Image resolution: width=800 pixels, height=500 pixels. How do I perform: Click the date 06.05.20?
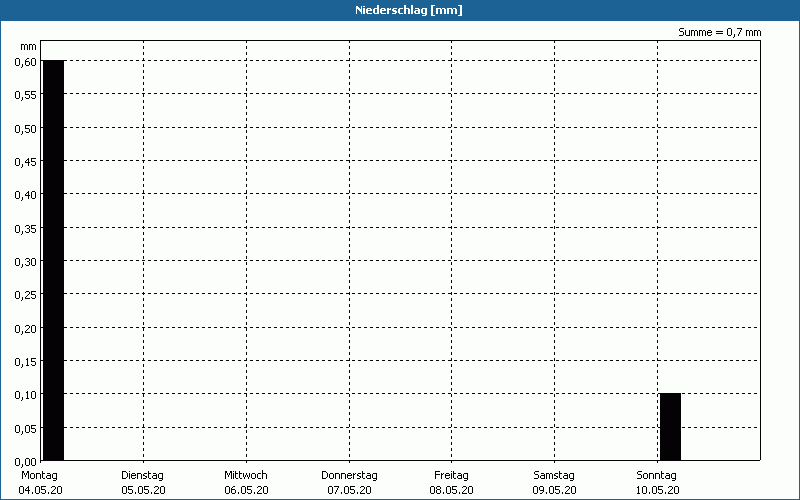click(x=246, y=490)
